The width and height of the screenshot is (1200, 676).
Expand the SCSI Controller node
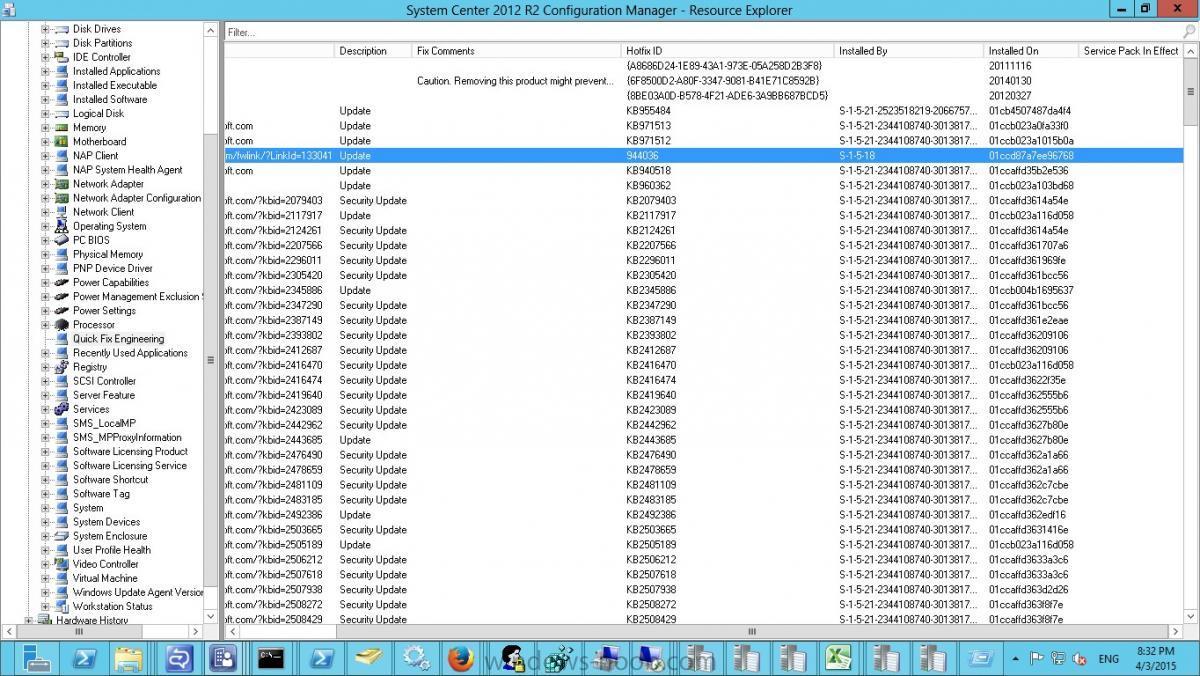tap(45, 381)
